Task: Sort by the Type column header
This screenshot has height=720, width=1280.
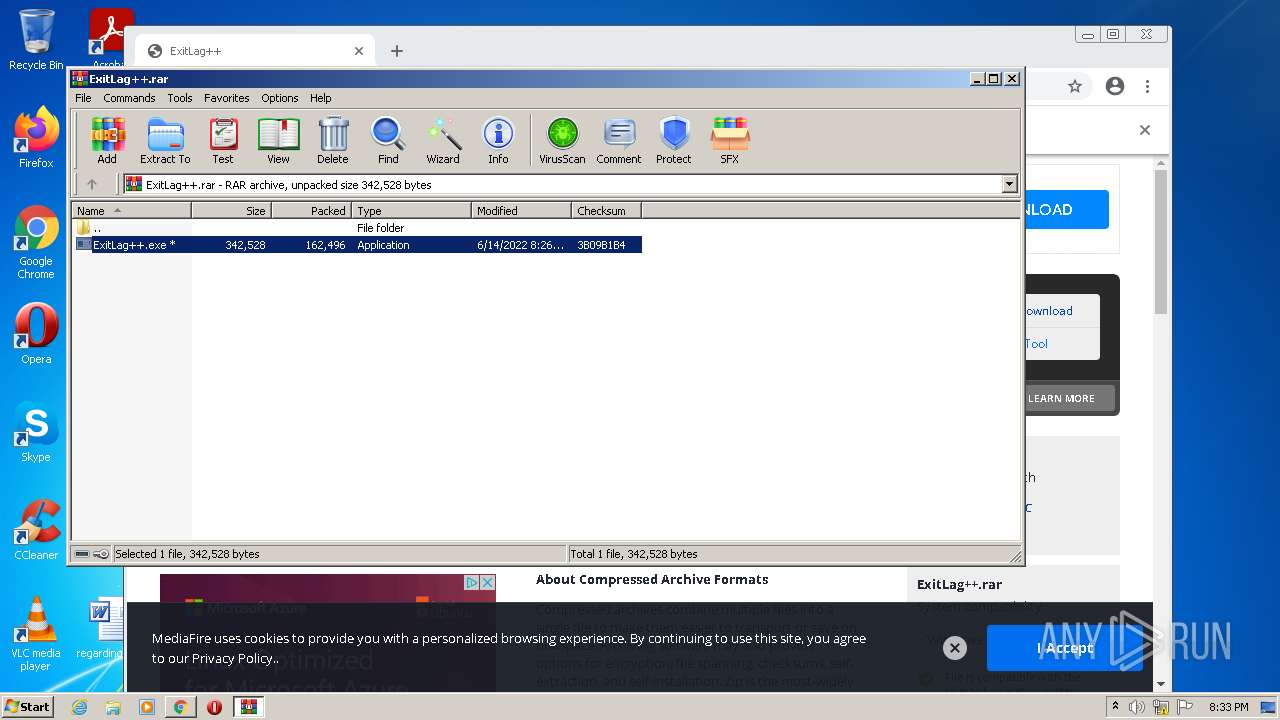Action: click(x=411, y=211)
